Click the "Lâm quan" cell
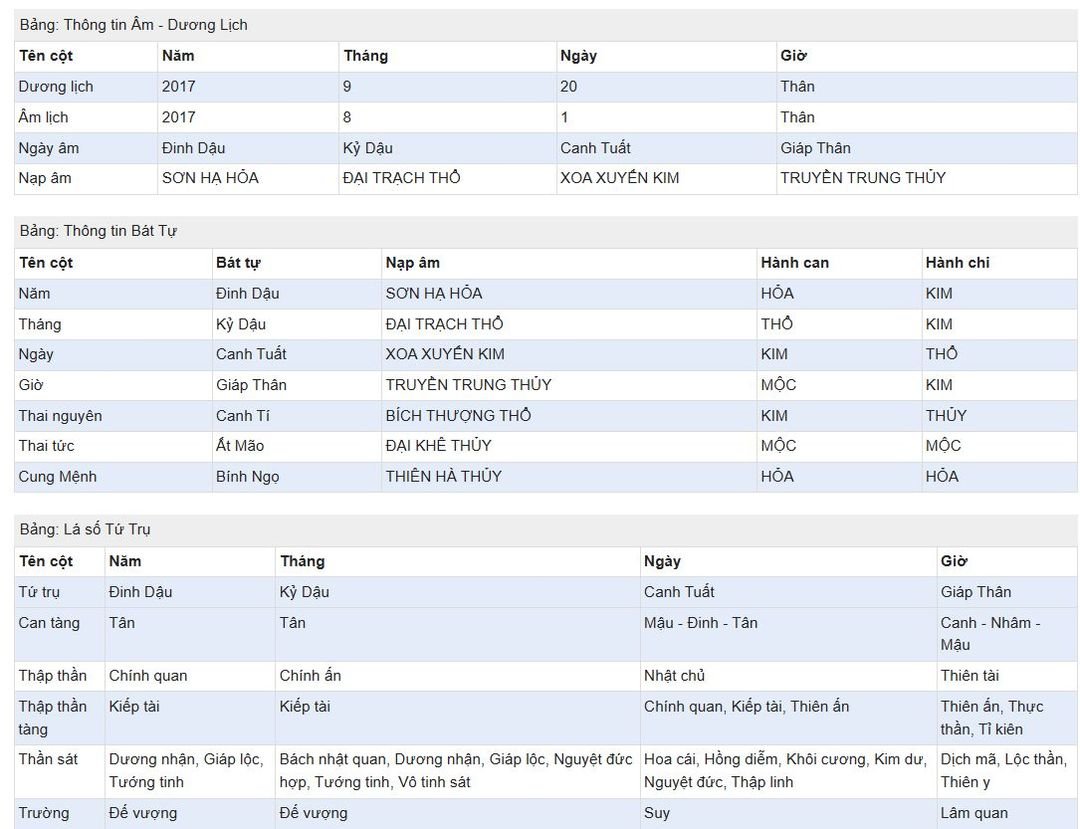Viewport: 1080px width, 829px height. tap(974, 813)
